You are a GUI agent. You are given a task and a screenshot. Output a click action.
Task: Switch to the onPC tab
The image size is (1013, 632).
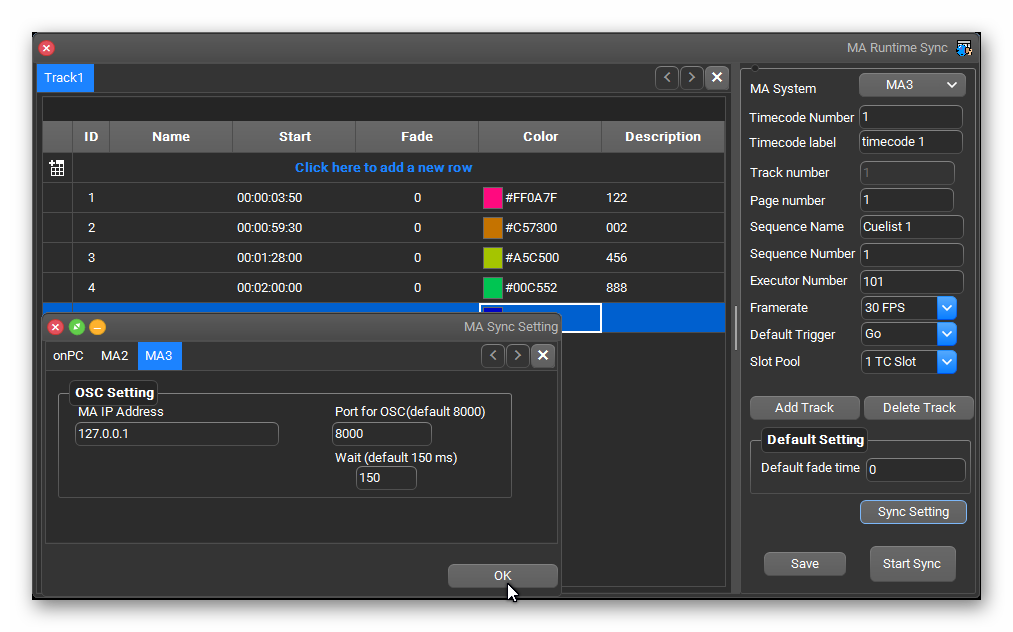68,356
